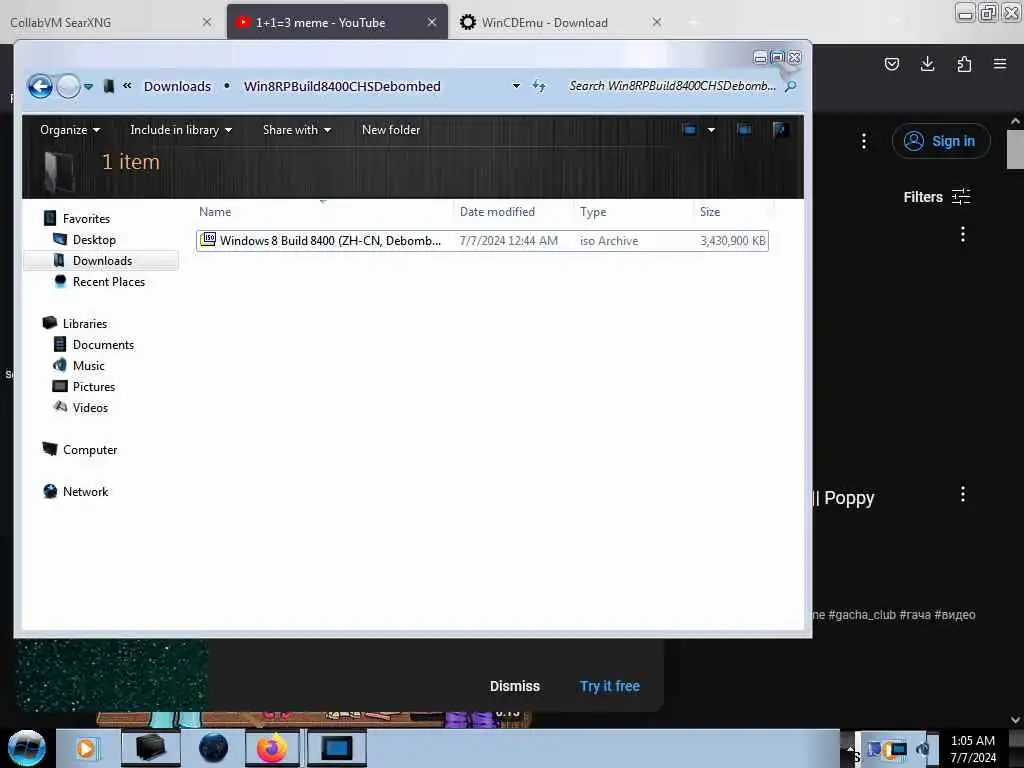Open the Organize menu

70,130
